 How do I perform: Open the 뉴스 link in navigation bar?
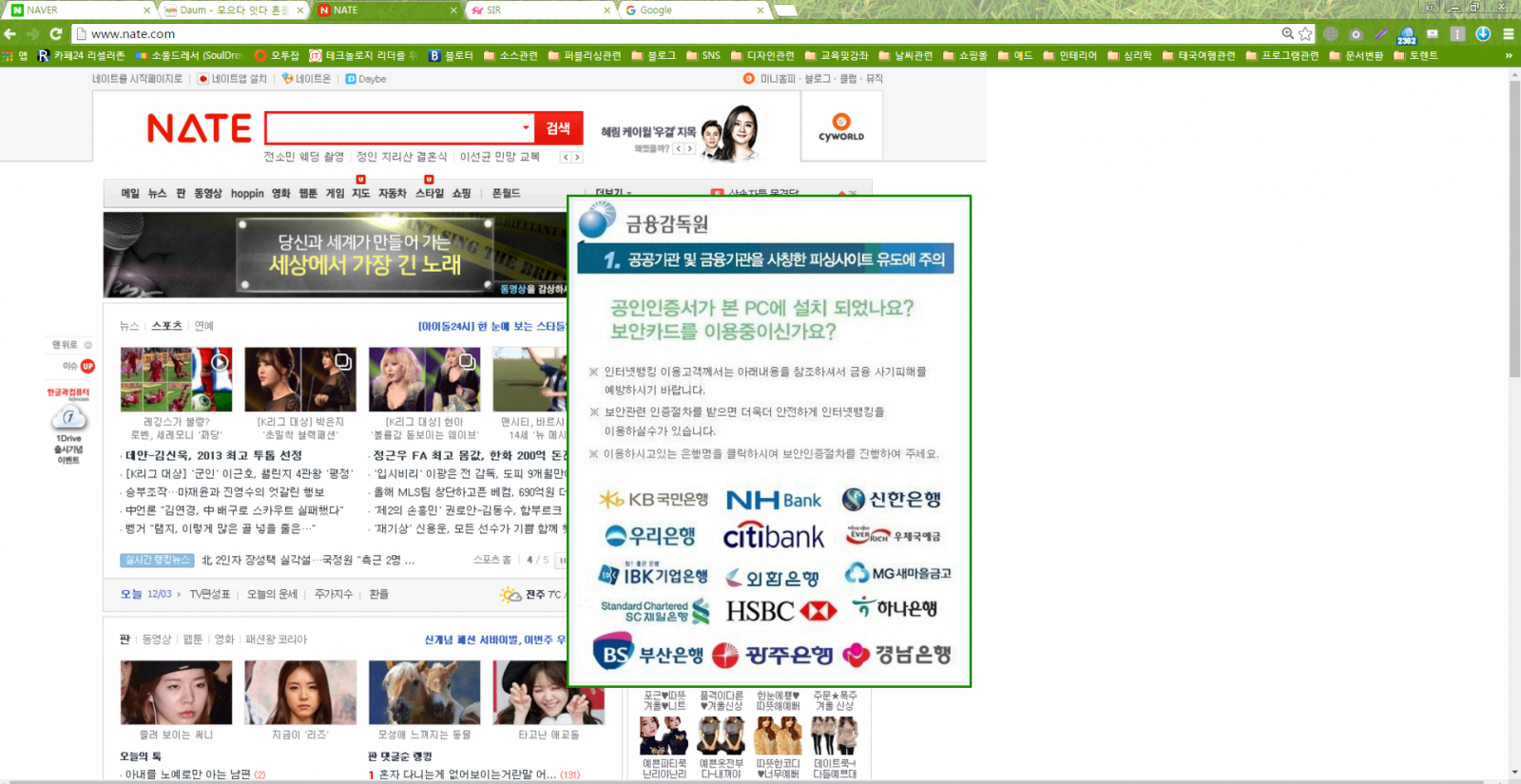click(x=157, y=193)
